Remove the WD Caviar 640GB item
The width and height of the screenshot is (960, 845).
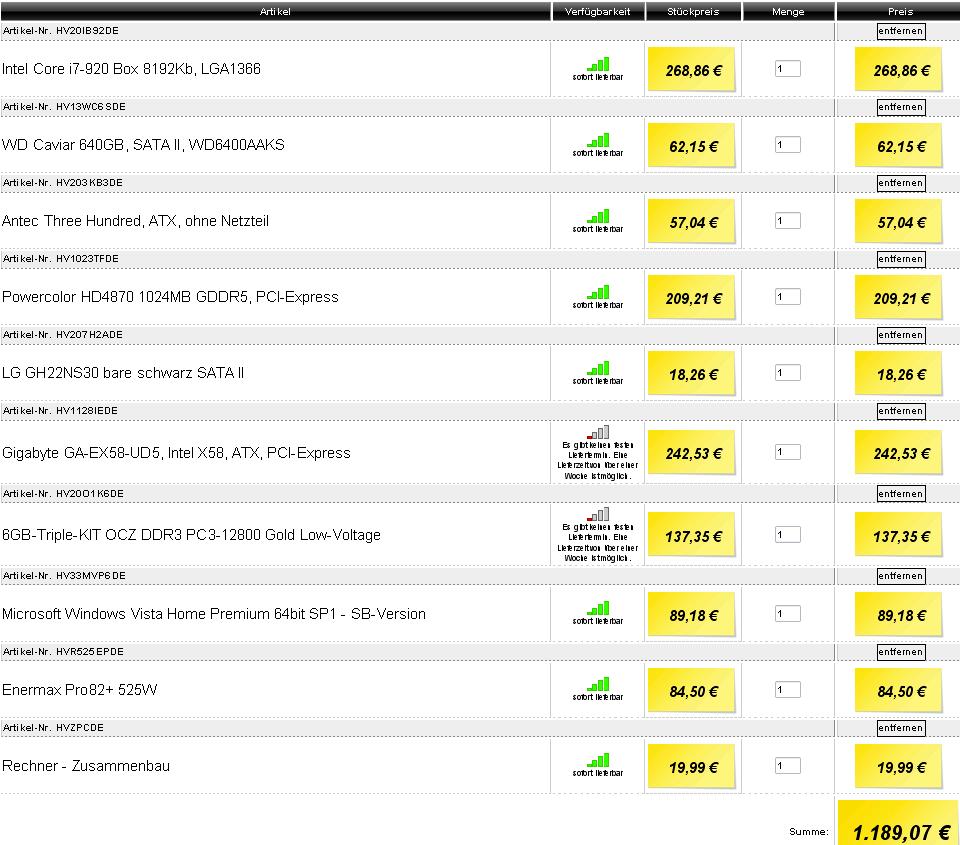tap(901, 107)
